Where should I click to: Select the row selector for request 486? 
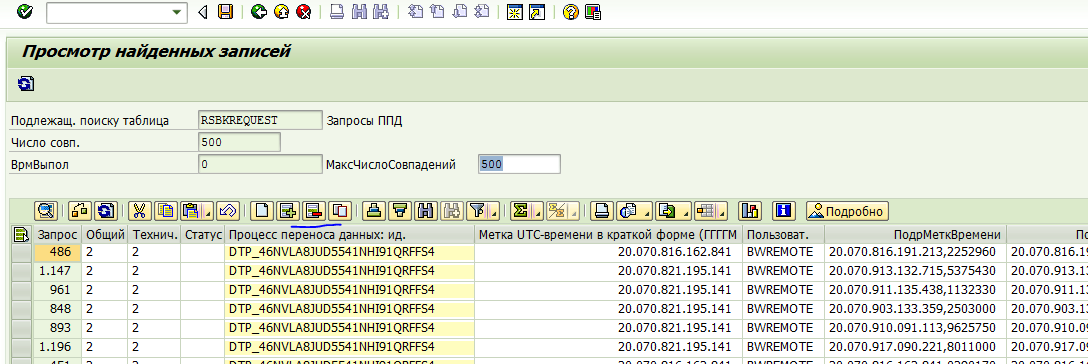pos(22,252)
